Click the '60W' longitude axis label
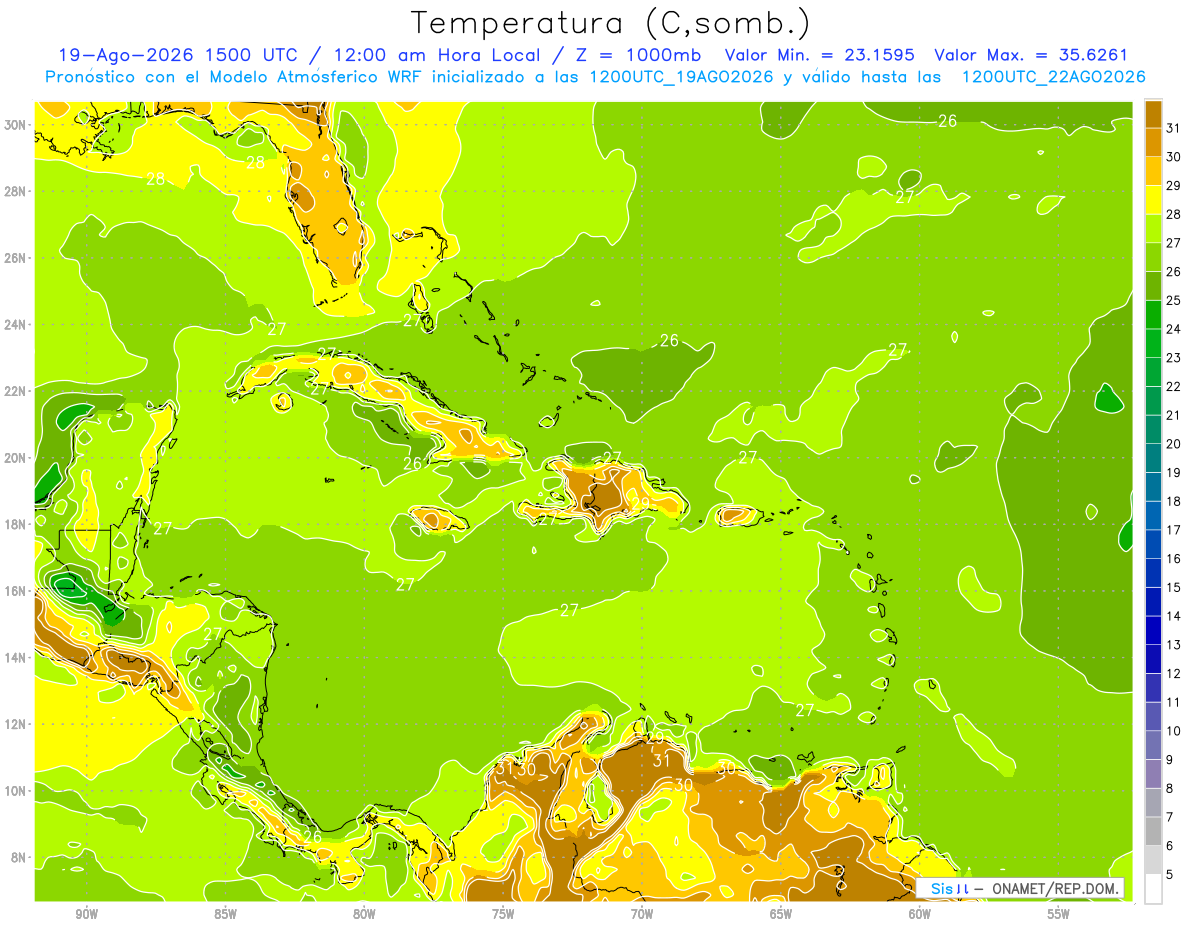Image resolution: width=1200 pixels, height=927 pixels. click(x=920, y=914)
